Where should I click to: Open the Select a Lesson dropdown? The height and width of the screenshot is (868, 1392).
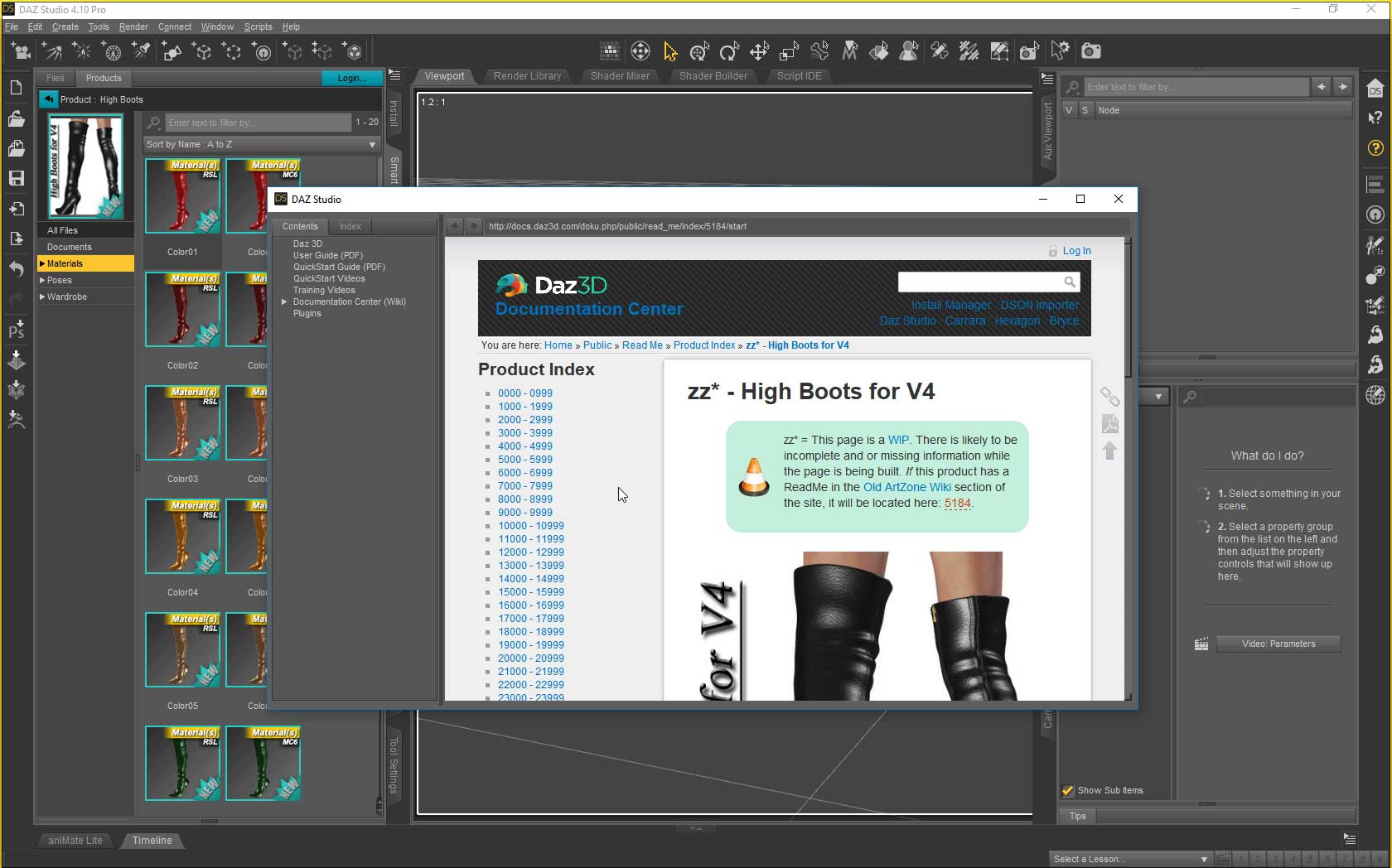pyautogui.click(x=1131, y=859)
